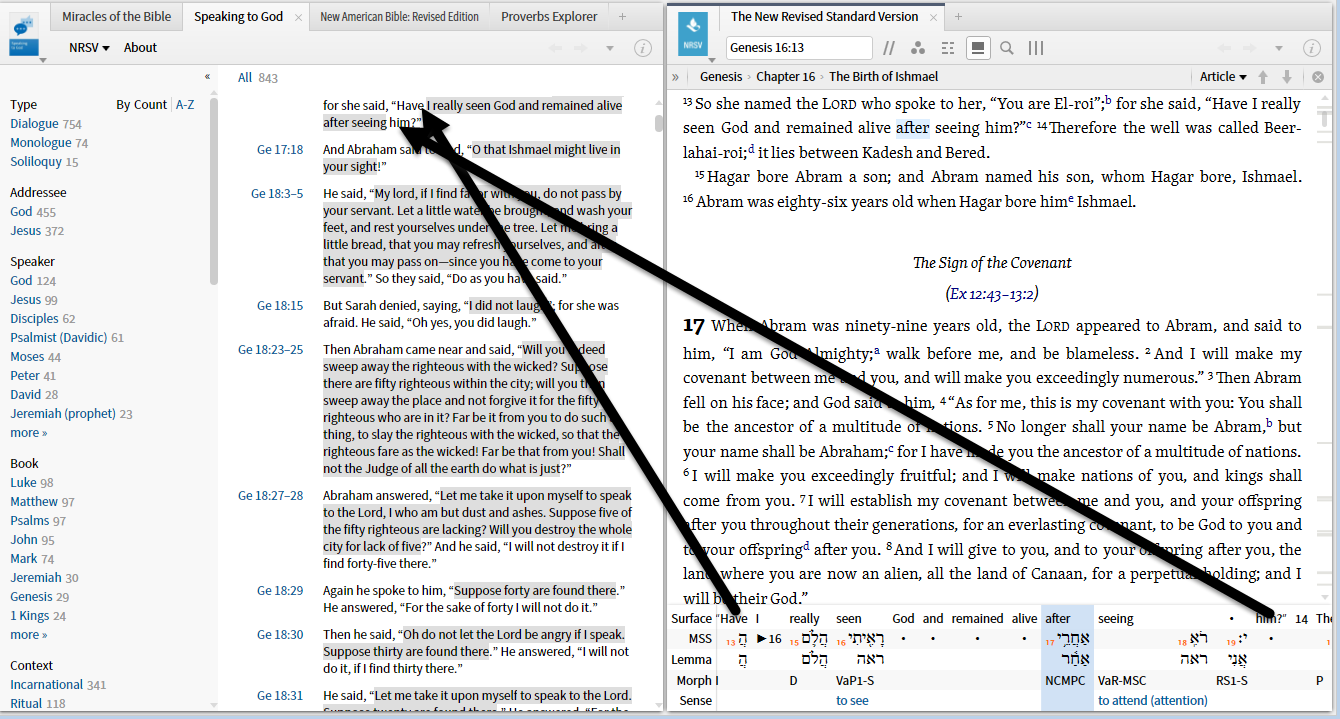Toggle the interlinear pane button
This screenshot has width=1340, height=719.
pyautogui.click(x=977, y=48)
